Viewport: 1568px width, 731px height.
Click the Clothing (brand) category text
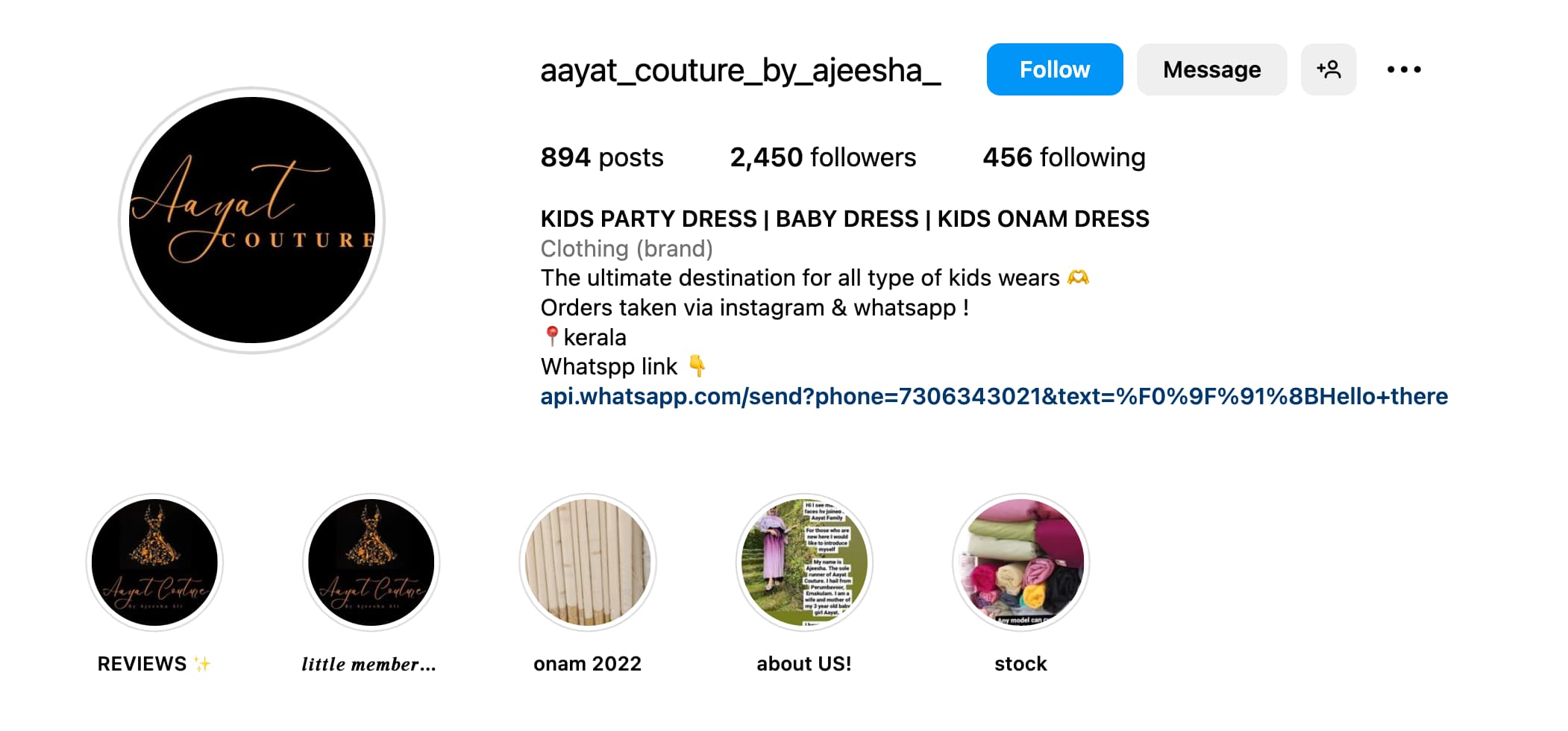tap(627, 248)
